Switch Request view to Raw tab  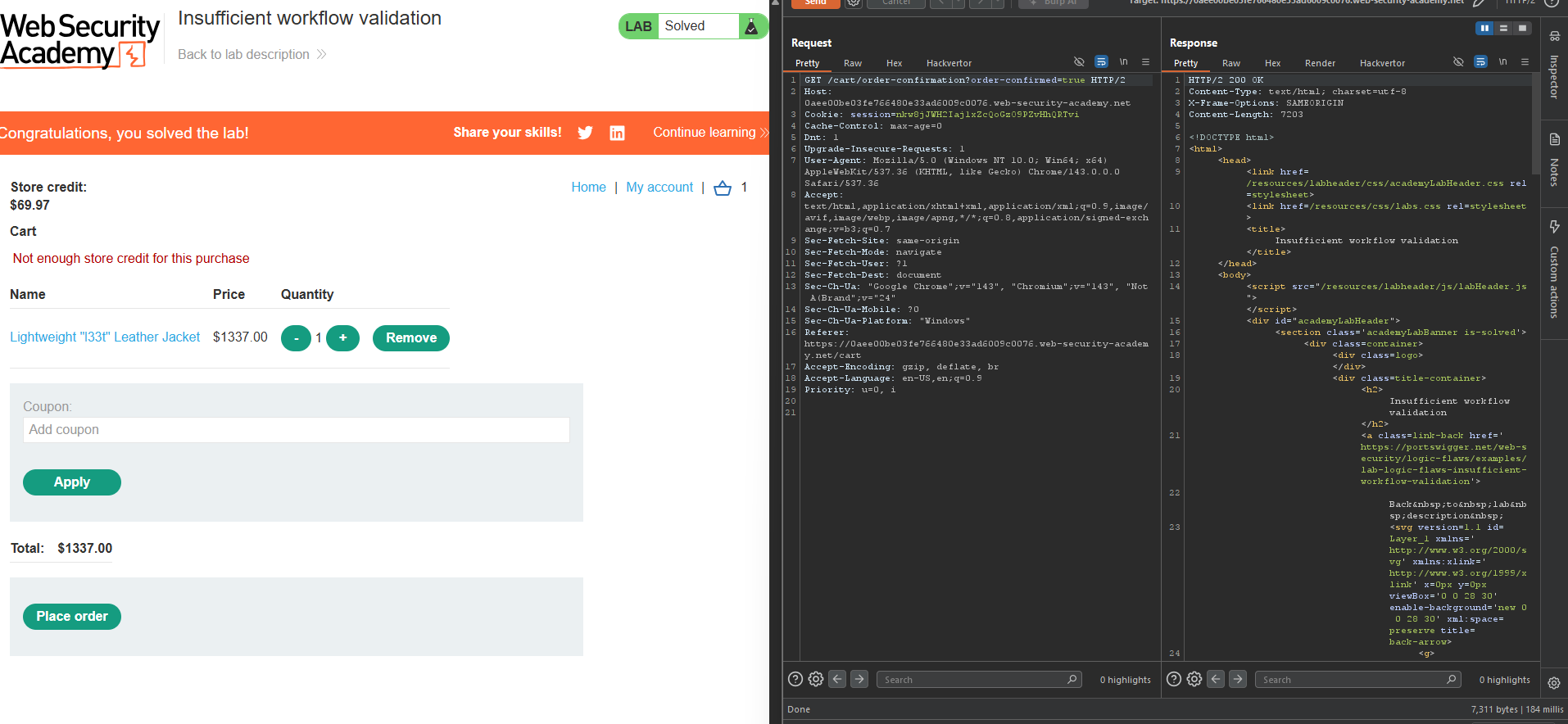tap(853, 63)
